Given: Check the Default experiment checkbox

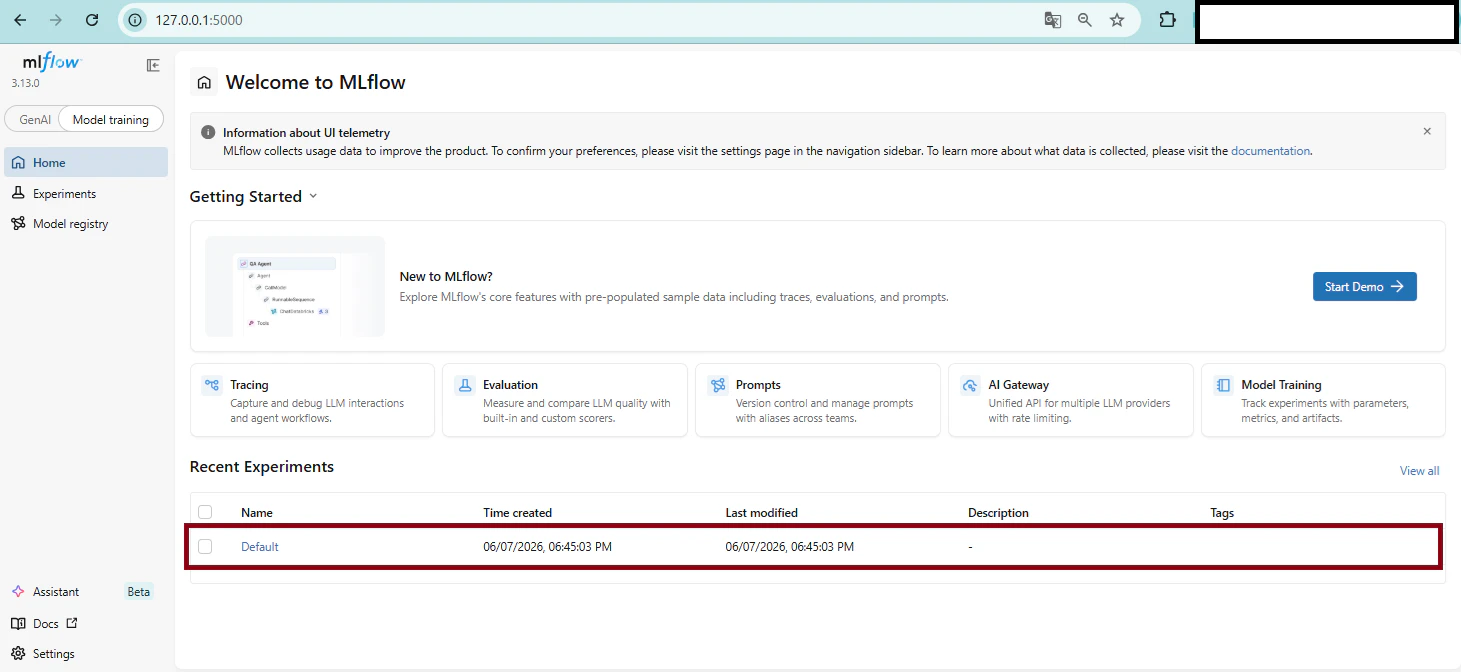Looking at the screenshot, I should coord(205,546).
